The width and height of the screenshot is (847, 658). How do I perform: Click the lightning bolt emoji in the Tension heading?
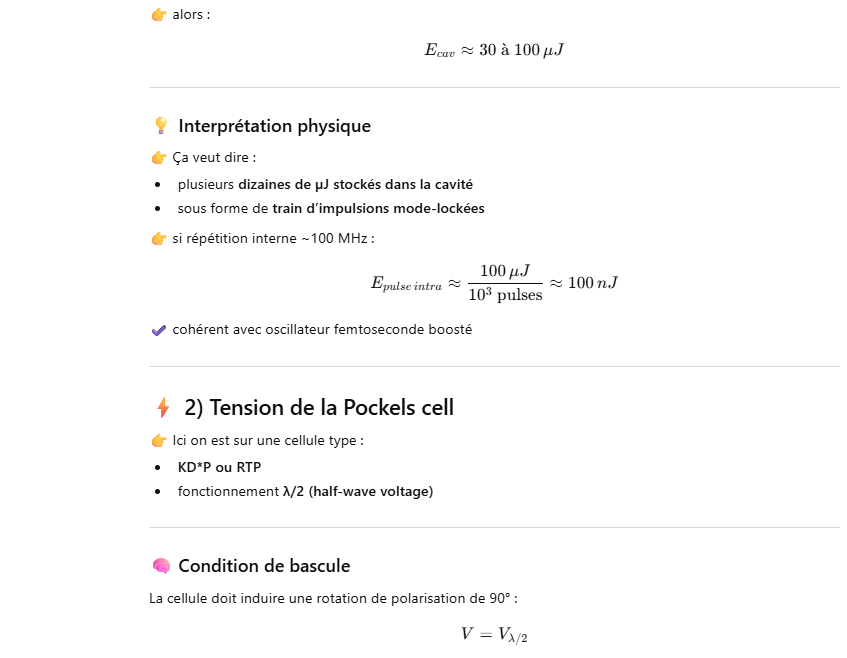click(x=162, y=408)
